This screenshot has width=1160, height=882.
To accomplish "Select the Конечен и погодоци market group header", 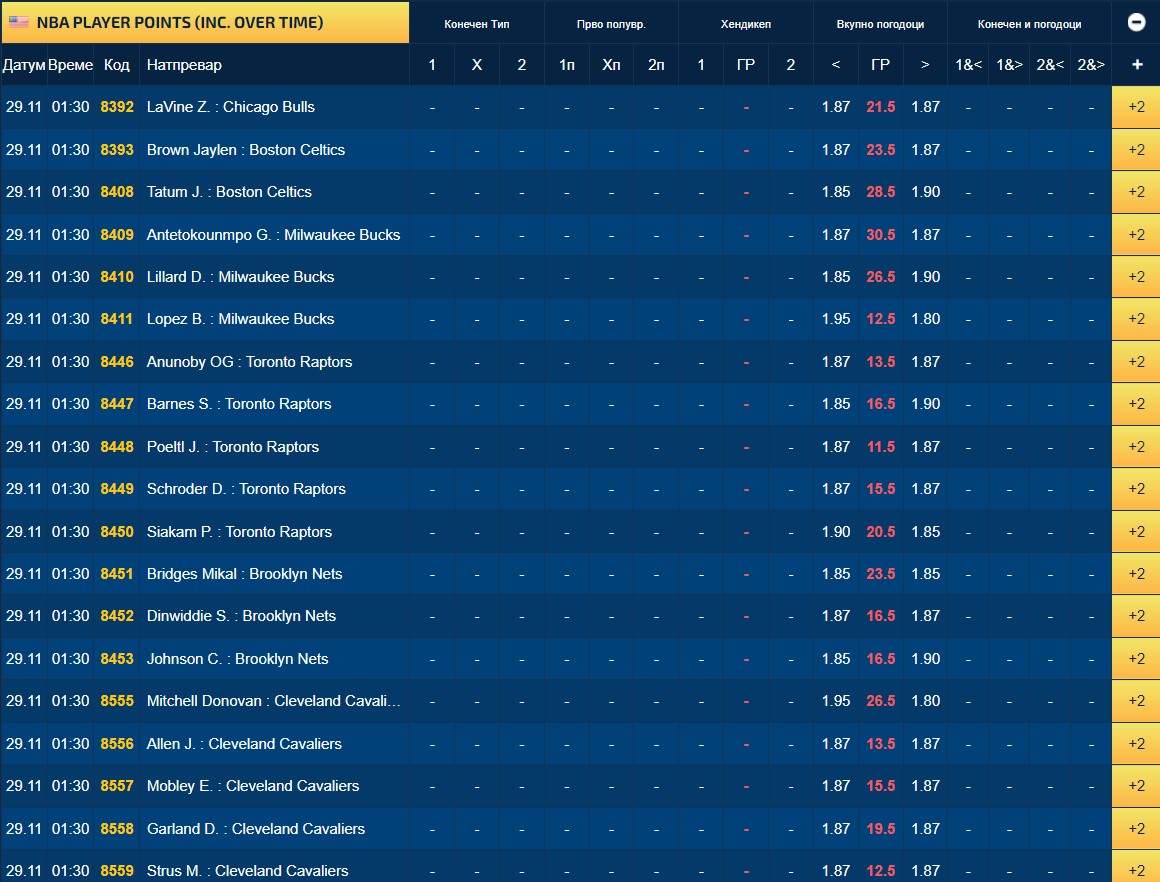I will coord(1029,24).
